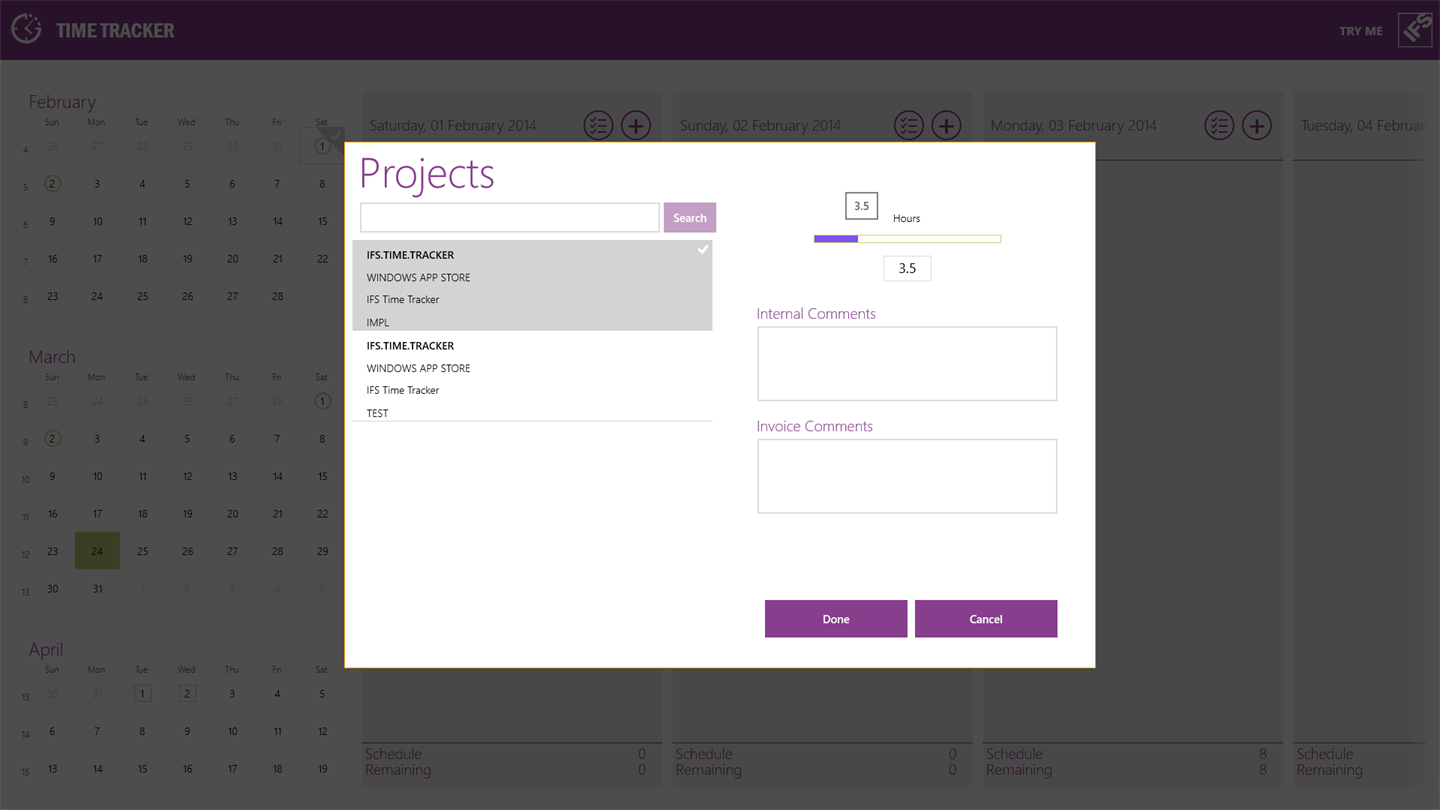Click Saturday, 01 February 2014 column header
This screenshot has height=810, width=1440.
(x=453, y=126)
